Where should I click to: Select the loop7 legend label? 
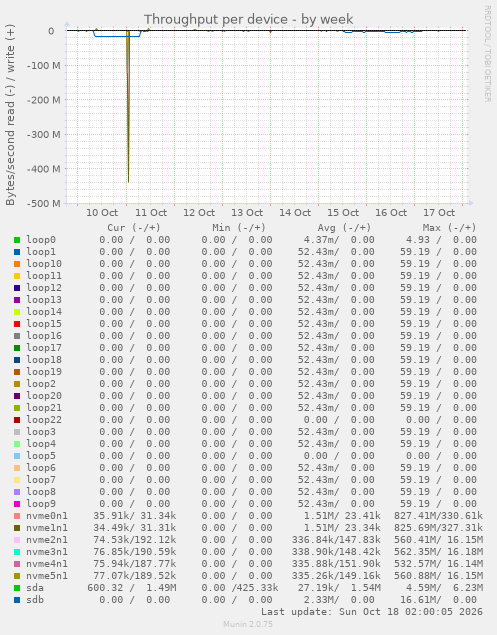point(41,480)
